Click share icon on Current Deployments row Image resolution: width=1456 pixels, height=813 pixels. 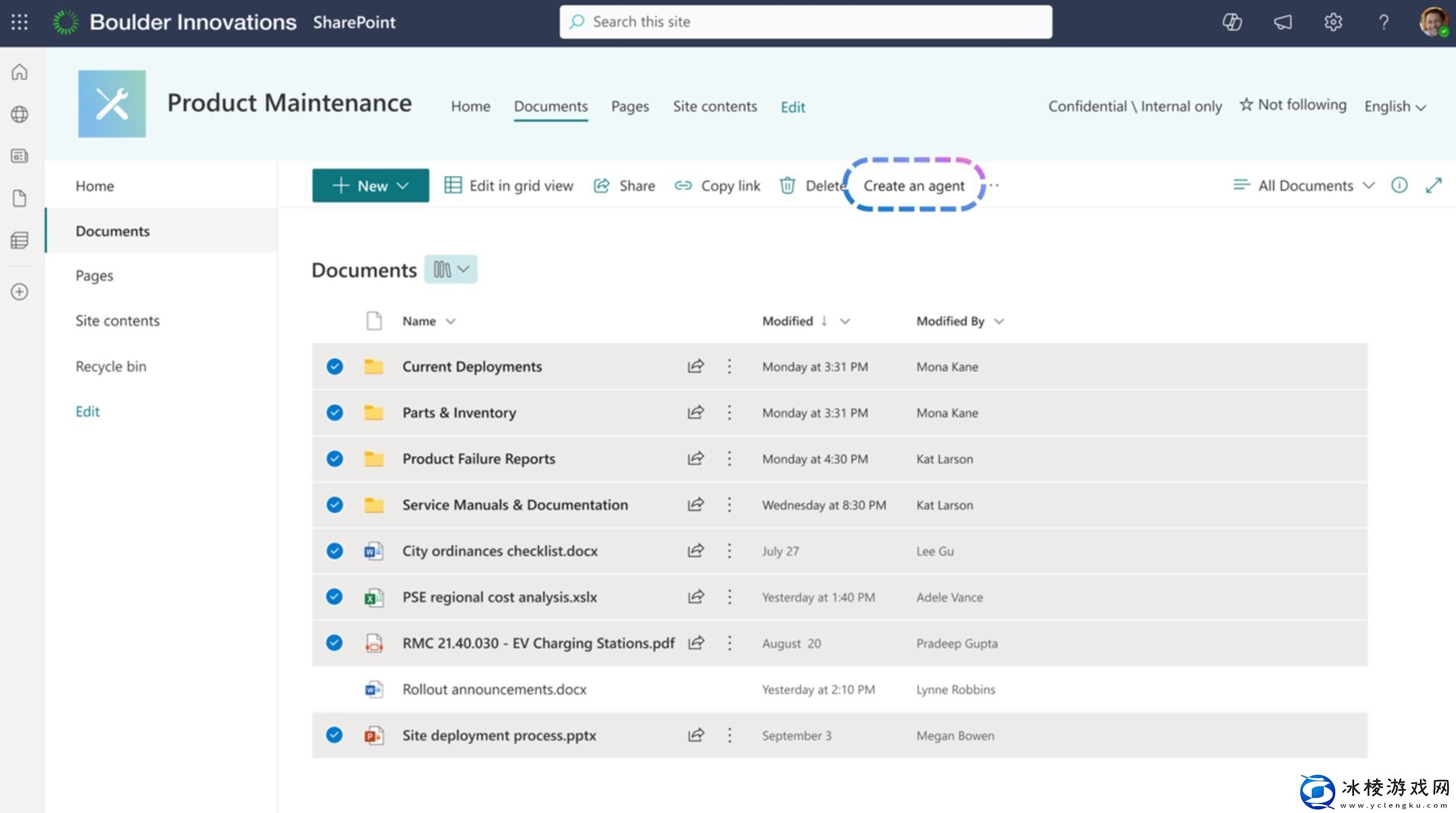[695, 366]
